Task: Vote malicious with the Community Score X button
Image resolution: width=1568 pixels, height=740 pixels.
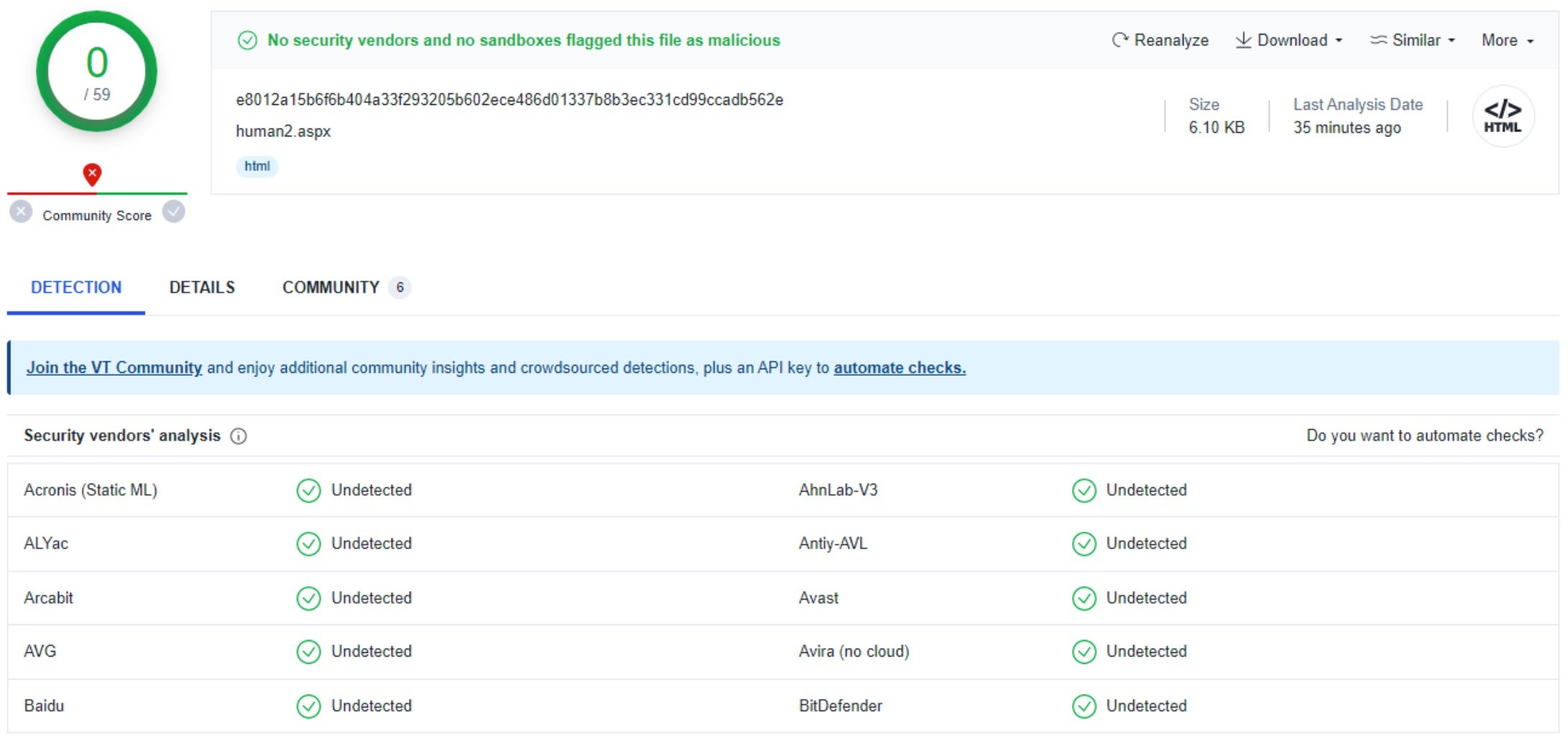Action: (21, 212)
